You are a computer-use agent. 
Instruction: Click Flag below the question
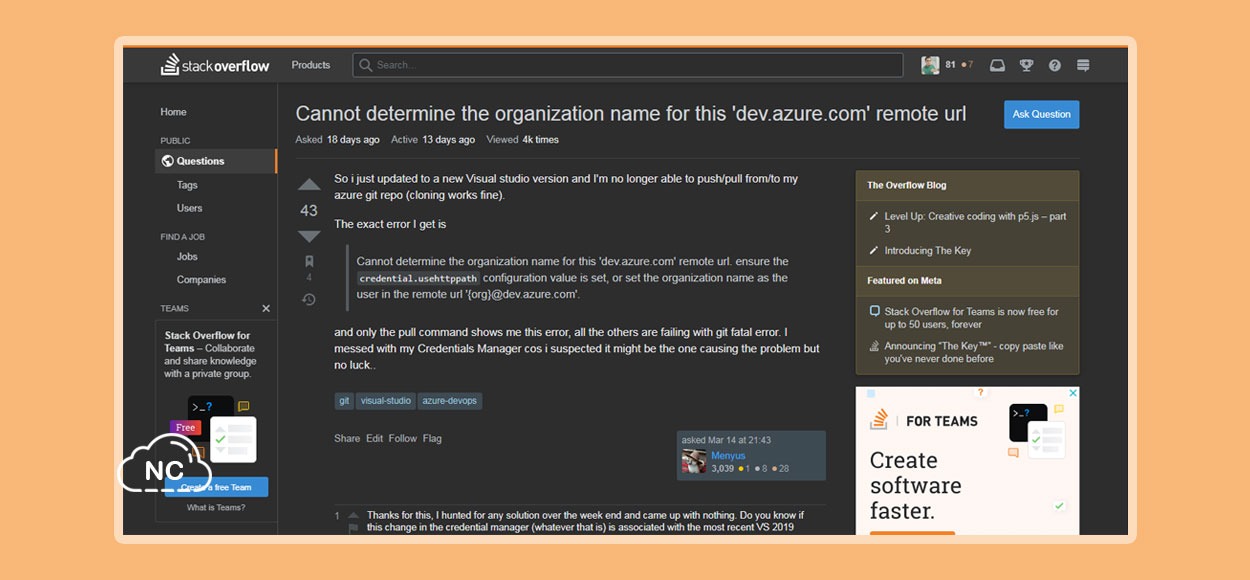pyautogui.click(x=432, y=438)
